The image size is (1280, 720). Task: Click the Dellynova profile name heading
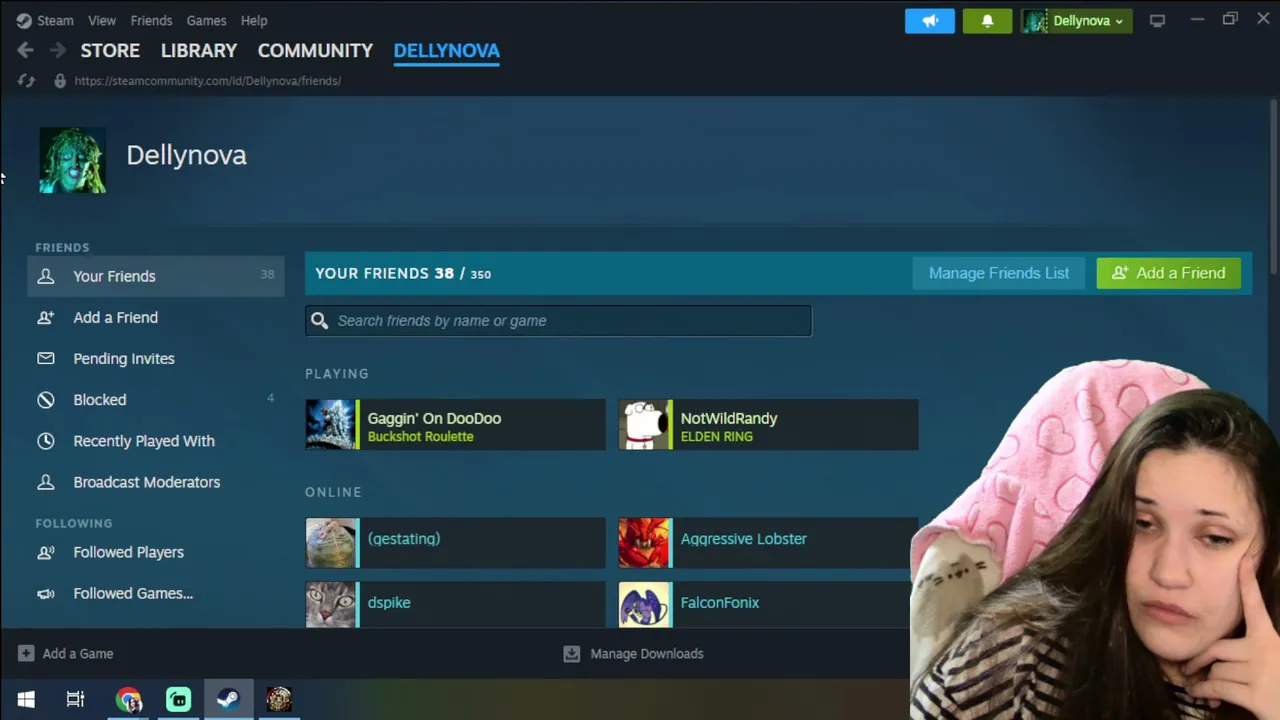point(186,155)
